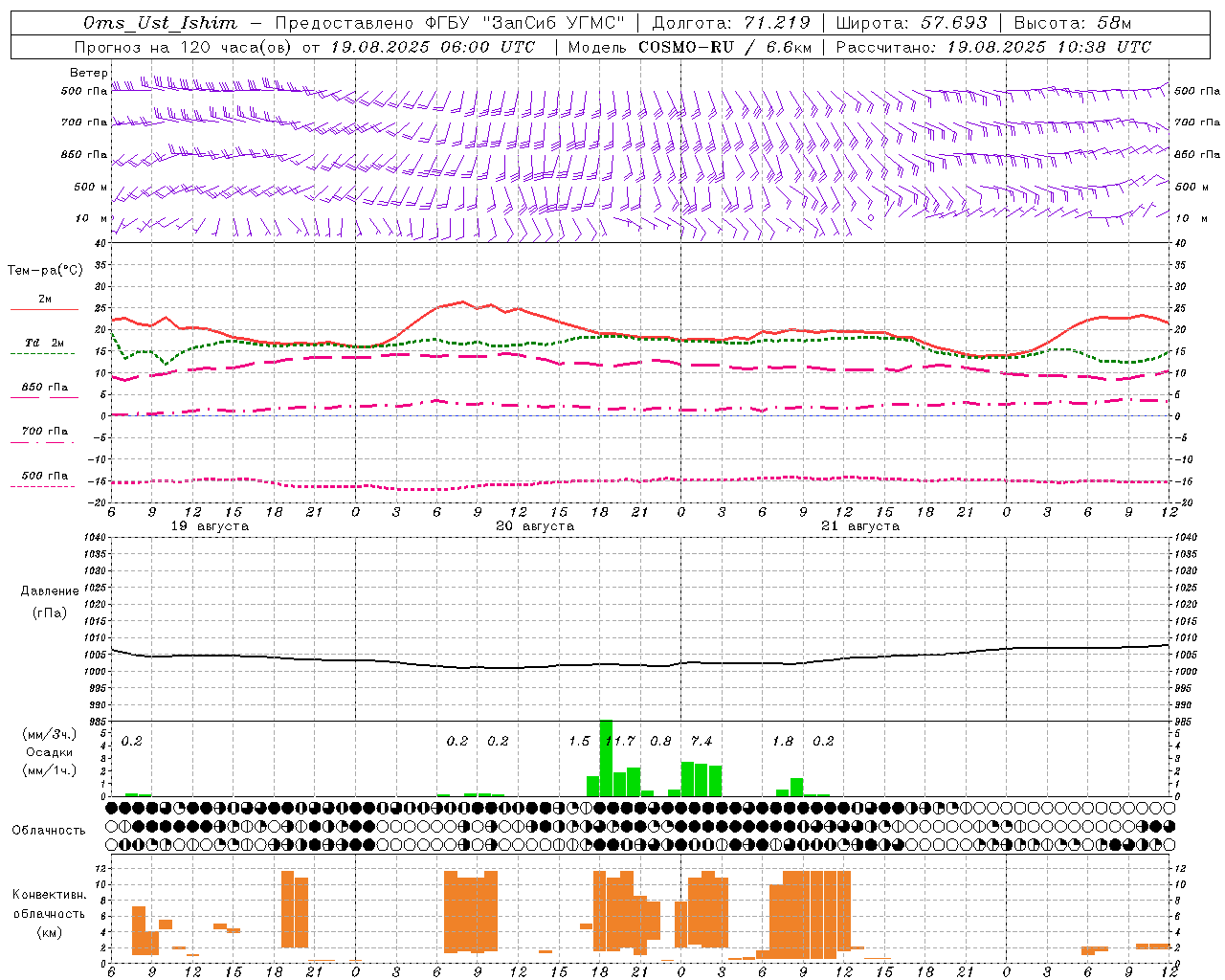Click the red 2м temperature legend line
1225x980 pixels.
click(44, 310)
